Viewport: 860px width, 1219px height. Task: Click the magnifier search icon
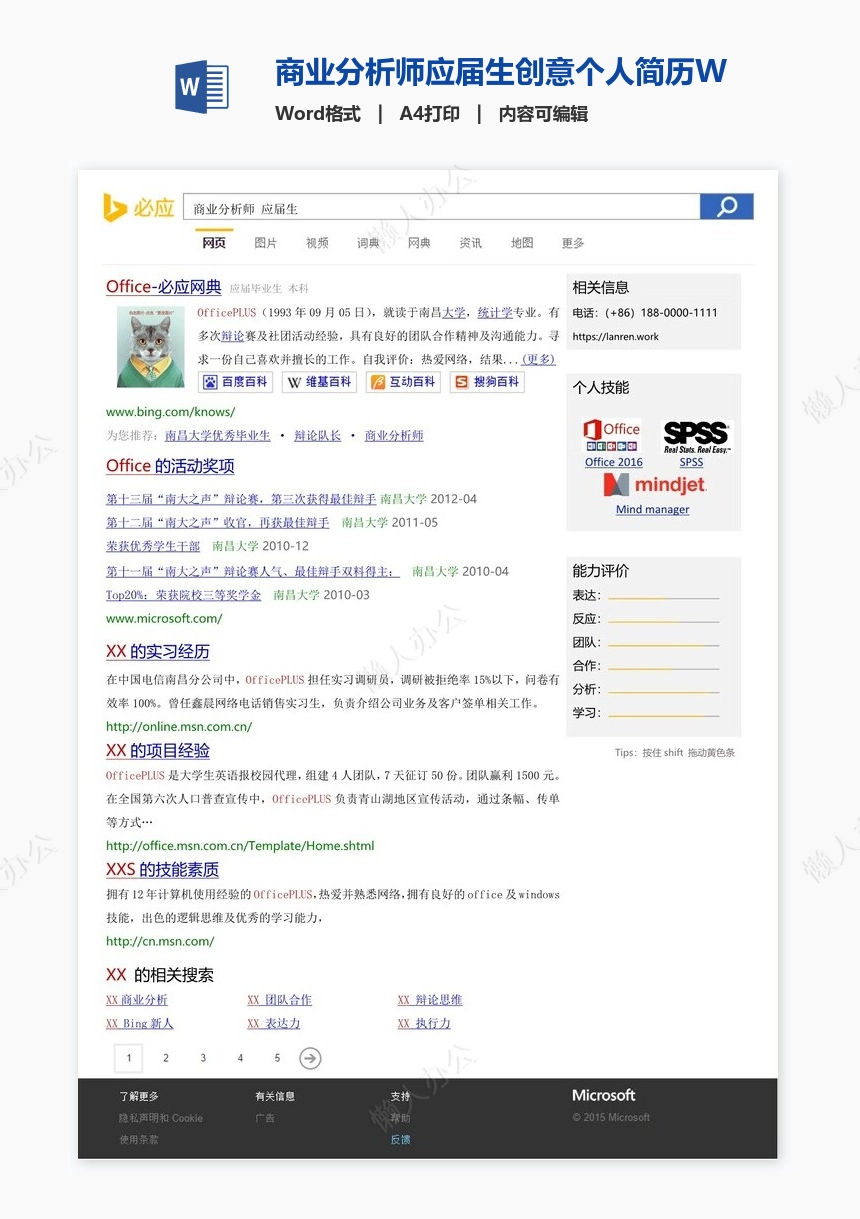tap(726, 206)
